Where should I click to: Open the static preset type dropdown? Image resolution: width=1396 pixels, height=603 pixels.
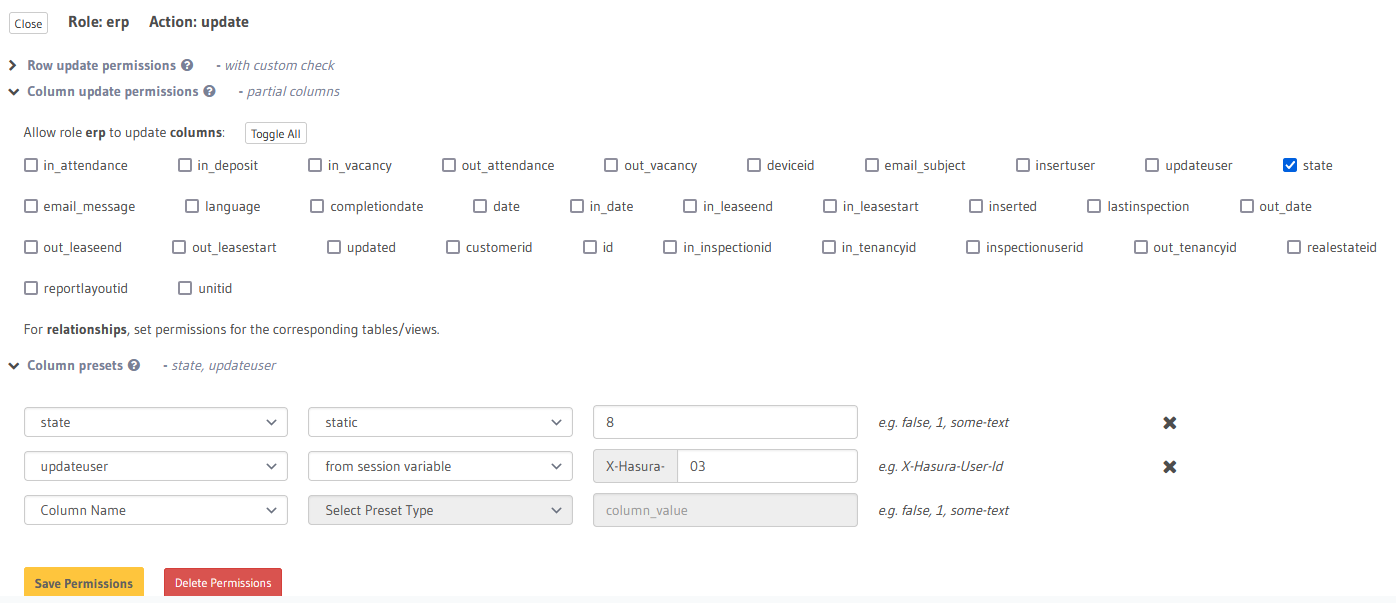440,422
